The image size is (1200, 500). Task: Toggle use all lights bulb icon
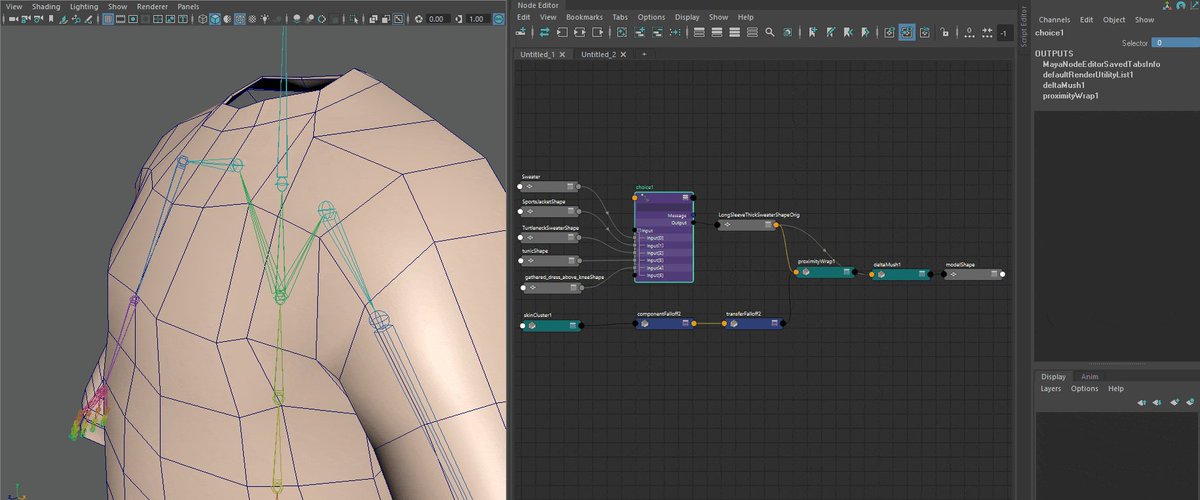[x=265, y=19]
